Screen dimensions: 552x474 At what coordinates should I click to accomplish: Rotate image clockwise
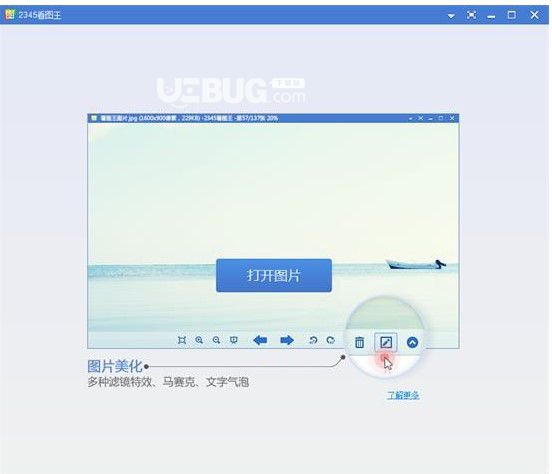[331, 340]
